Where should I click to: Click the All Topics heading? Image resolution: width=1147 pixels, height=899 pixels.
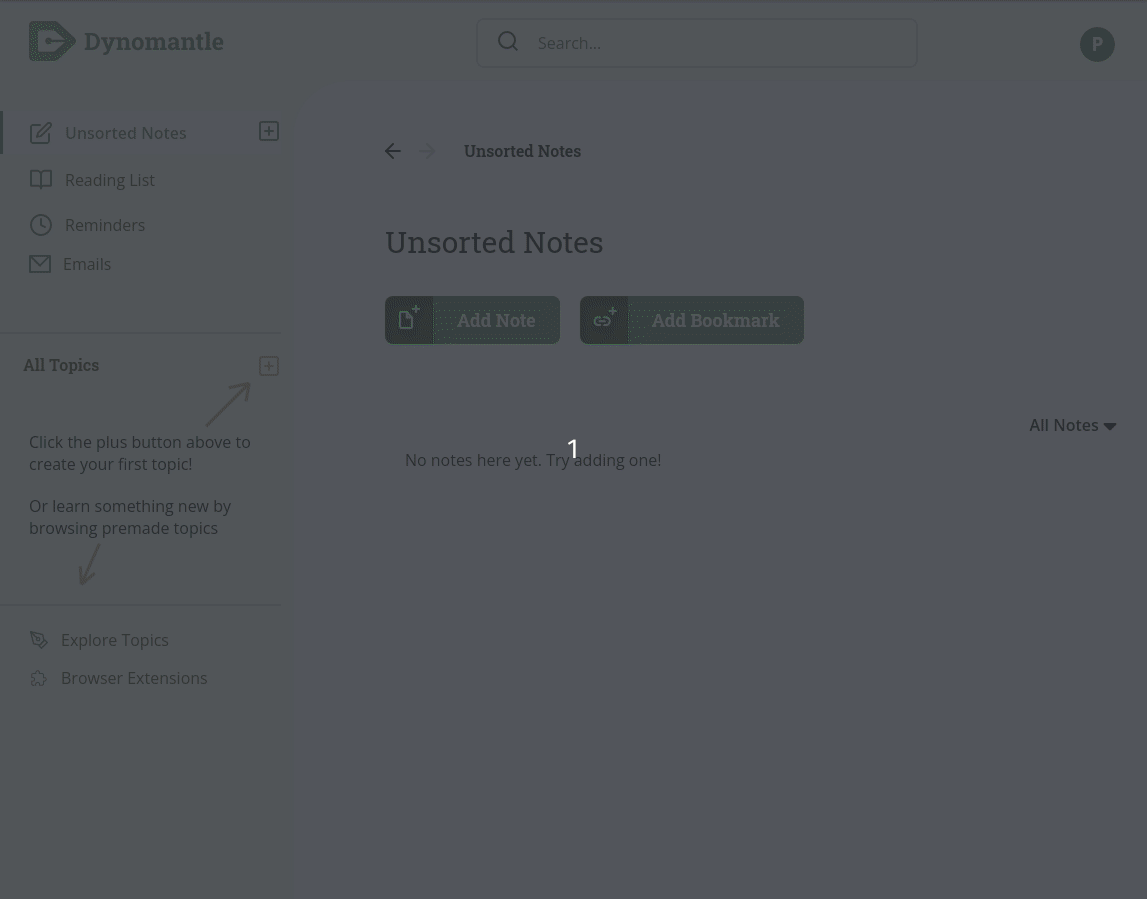click(61, 365)
